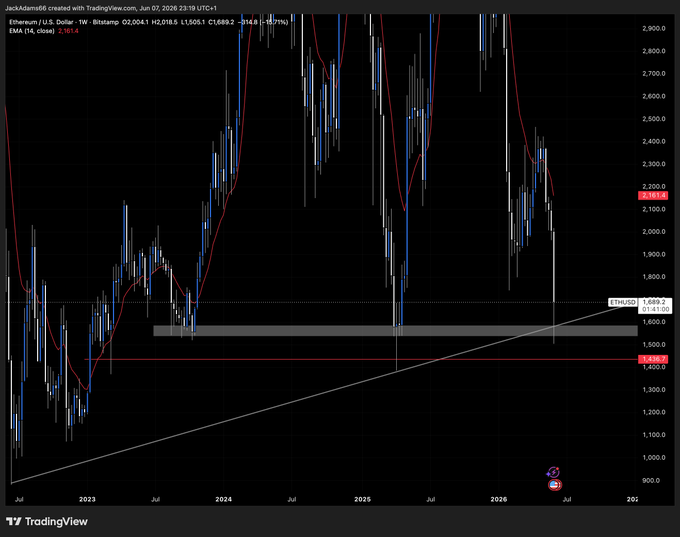Click the 2025 label on time axis
The height and width of the screenshot is (537, 680).
[363, 499]
